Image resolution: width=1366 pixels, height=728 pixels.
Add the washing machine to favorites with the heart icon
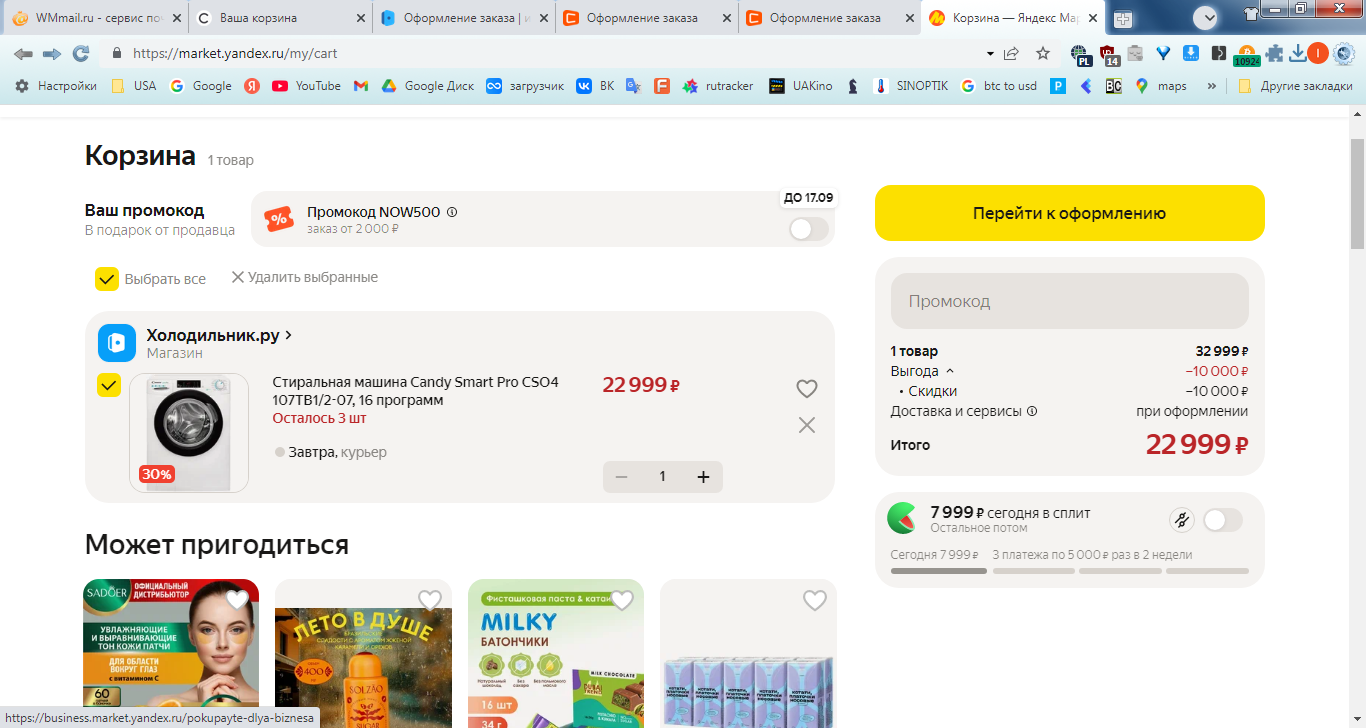tap(807, 389)
